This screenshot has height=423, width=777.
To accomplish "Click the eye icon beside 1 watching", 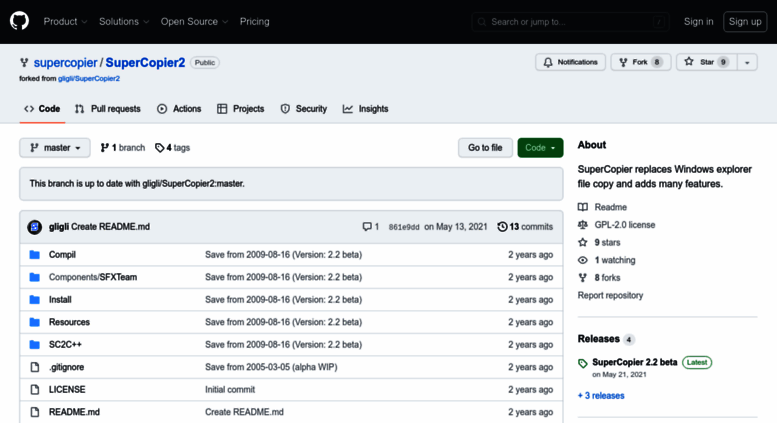I will coord(583,260).
